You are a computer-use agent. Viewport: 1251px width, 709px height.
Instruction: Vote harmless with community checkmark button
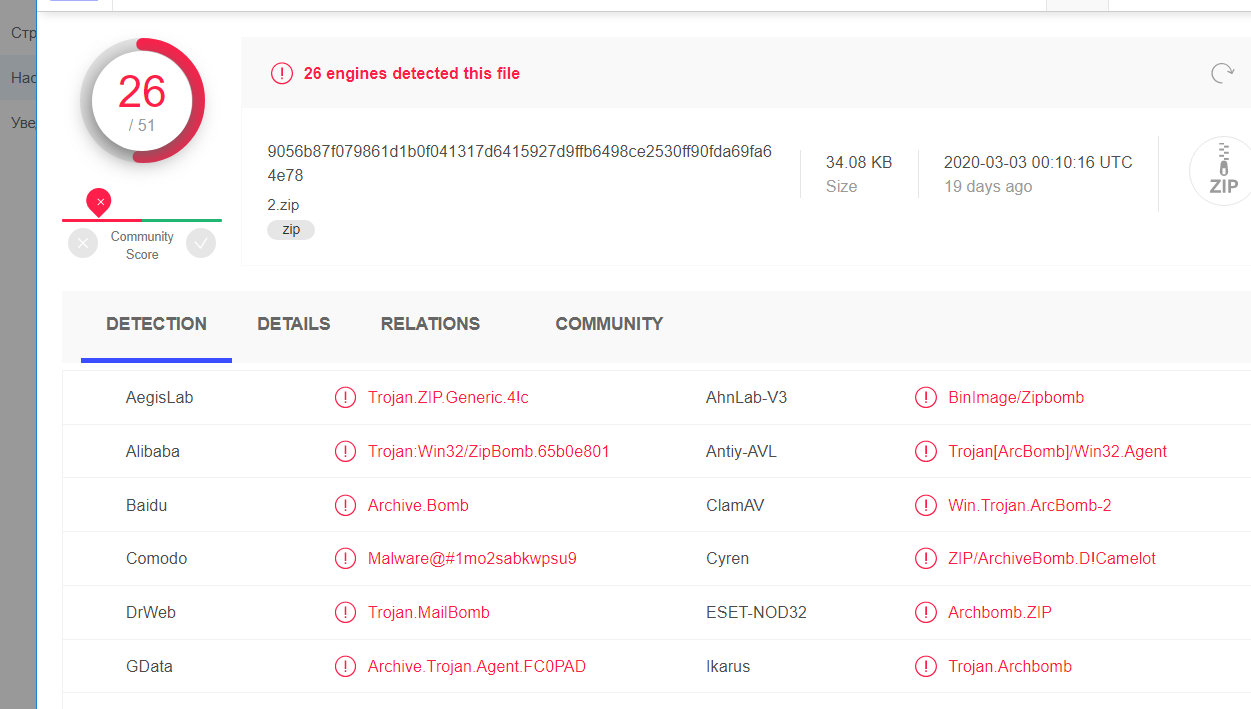[x=201, y=243]
